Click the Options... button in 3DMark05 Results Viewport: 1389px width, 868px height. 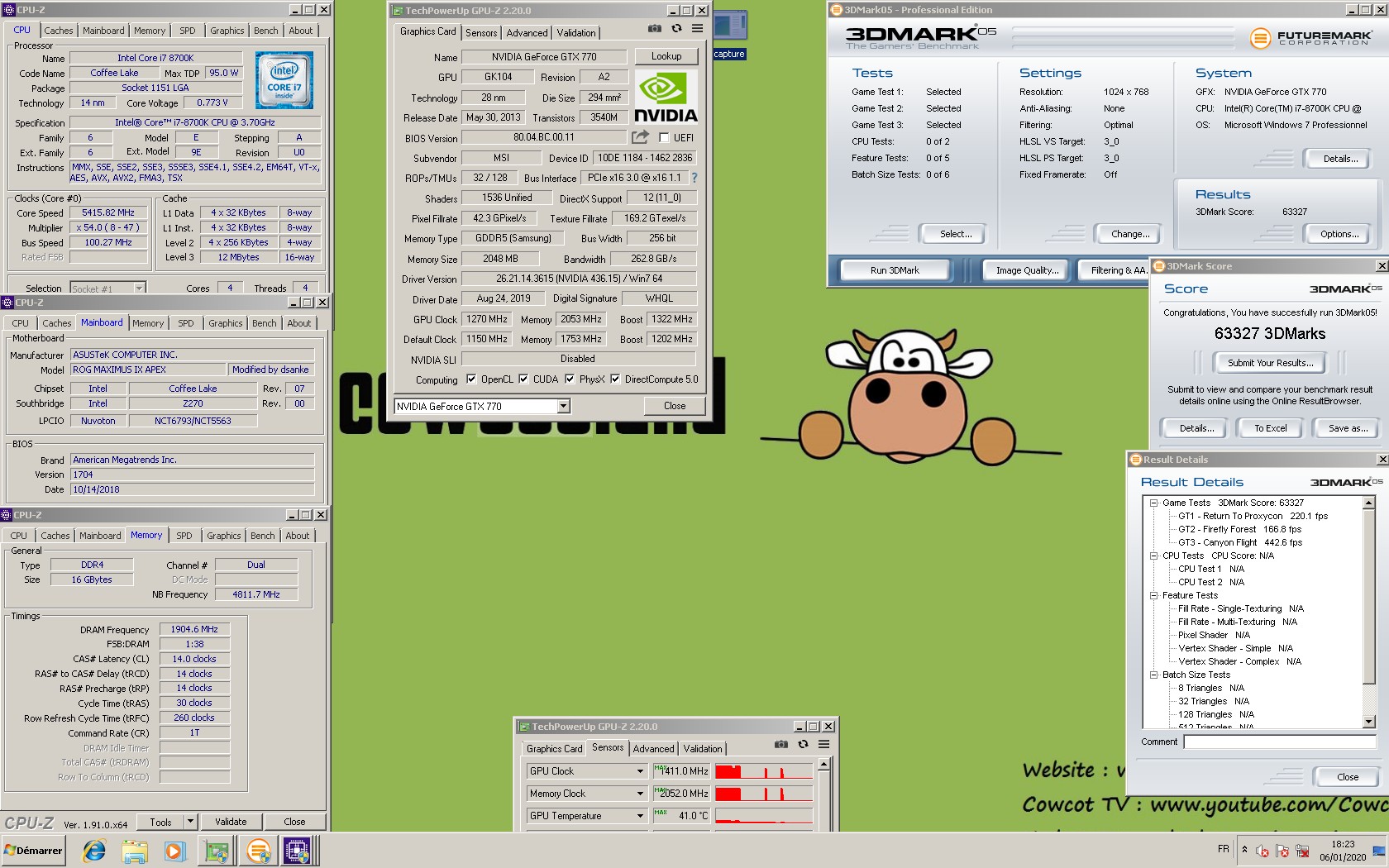[1339, 234]
